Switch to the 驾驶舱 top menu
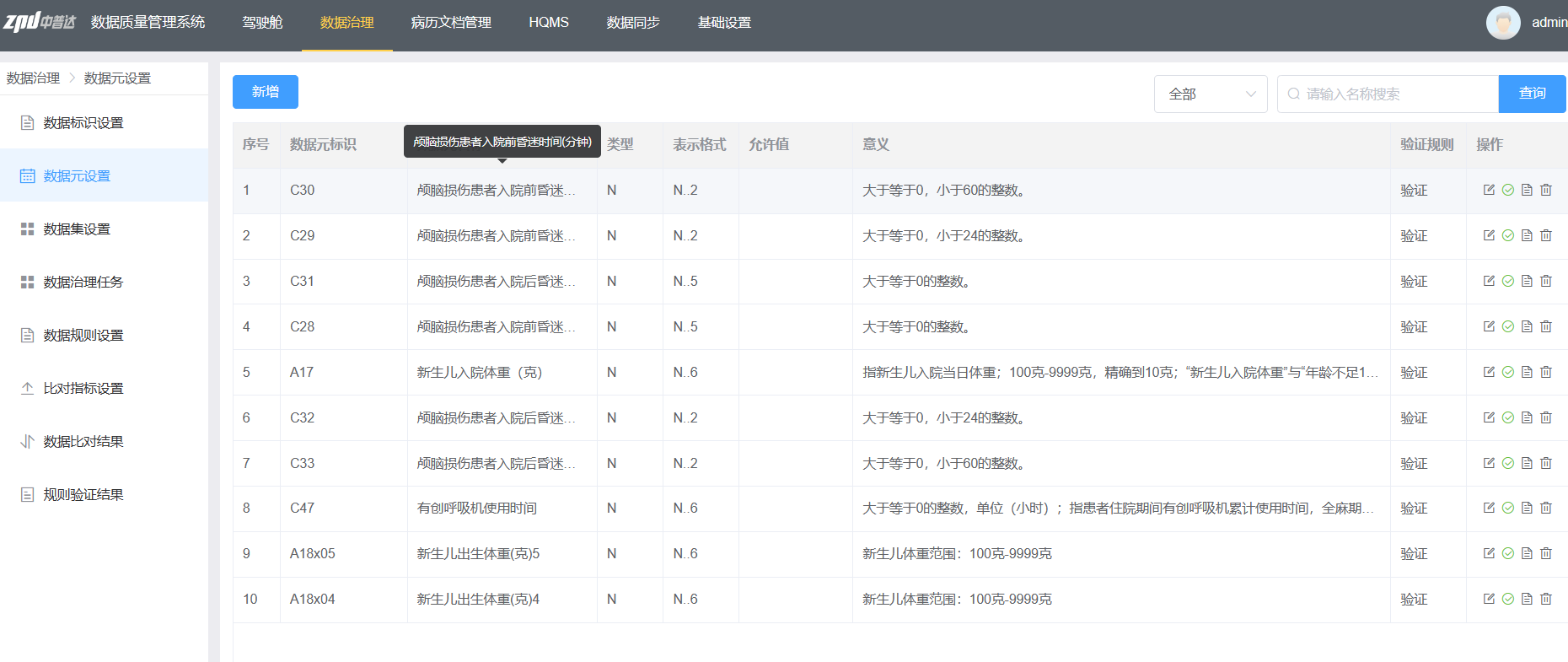 pos(262,23)
